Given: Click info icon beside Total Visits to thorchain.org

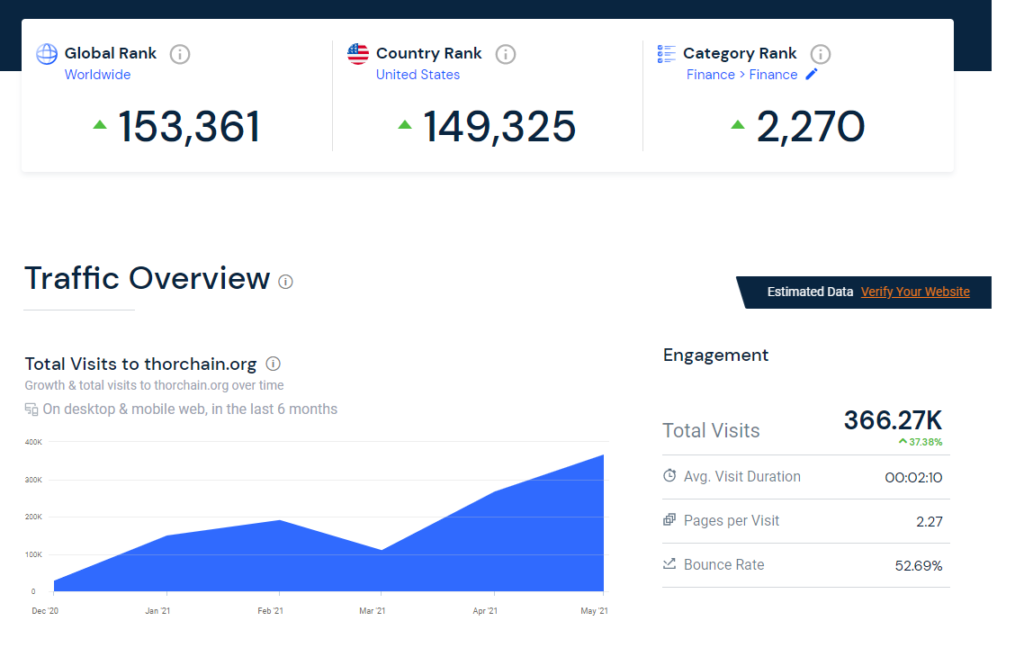Looking at the screenshot, I should coord(273,364).
